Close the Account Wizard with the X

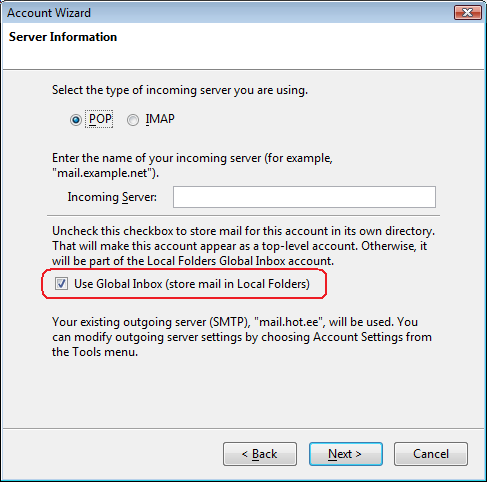(468, 13)
